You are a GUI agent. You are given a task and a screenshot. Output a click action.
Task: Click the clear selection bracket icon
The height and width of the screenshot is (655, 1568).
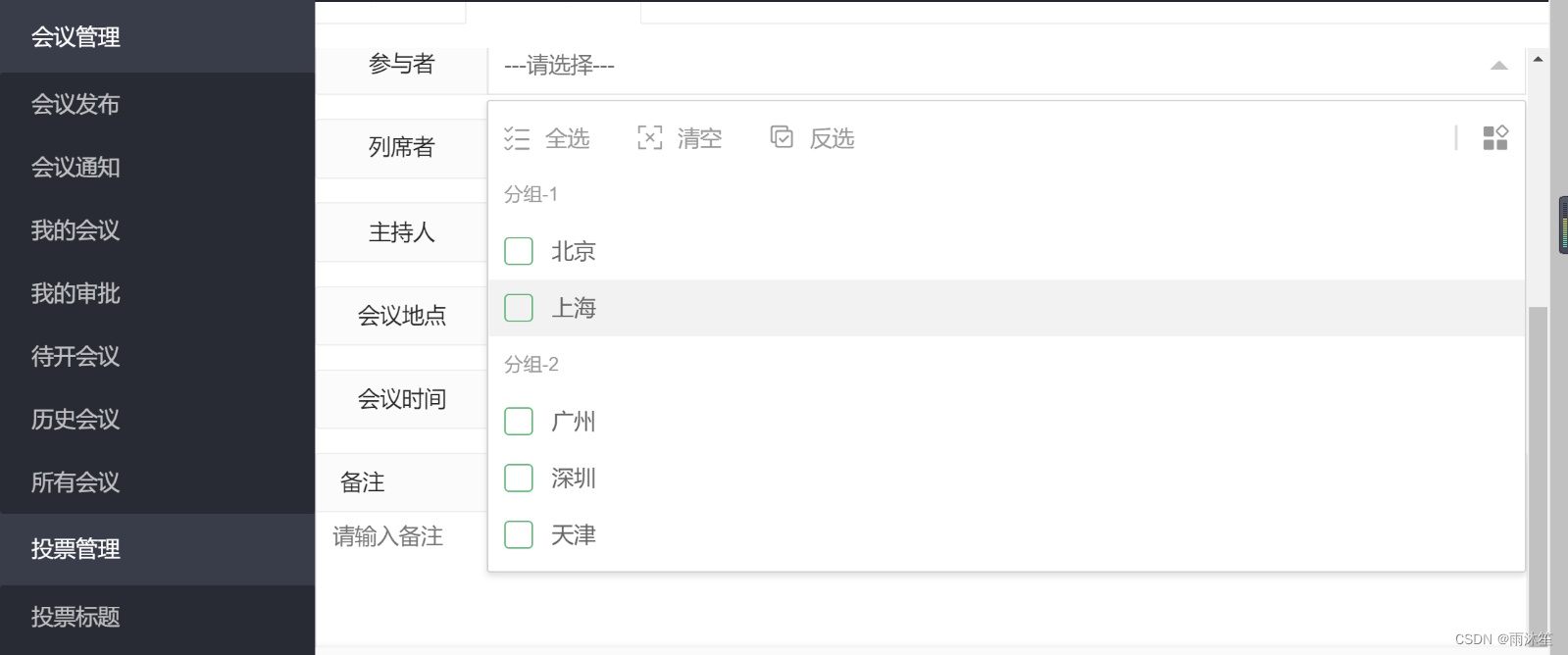(649, 138)
